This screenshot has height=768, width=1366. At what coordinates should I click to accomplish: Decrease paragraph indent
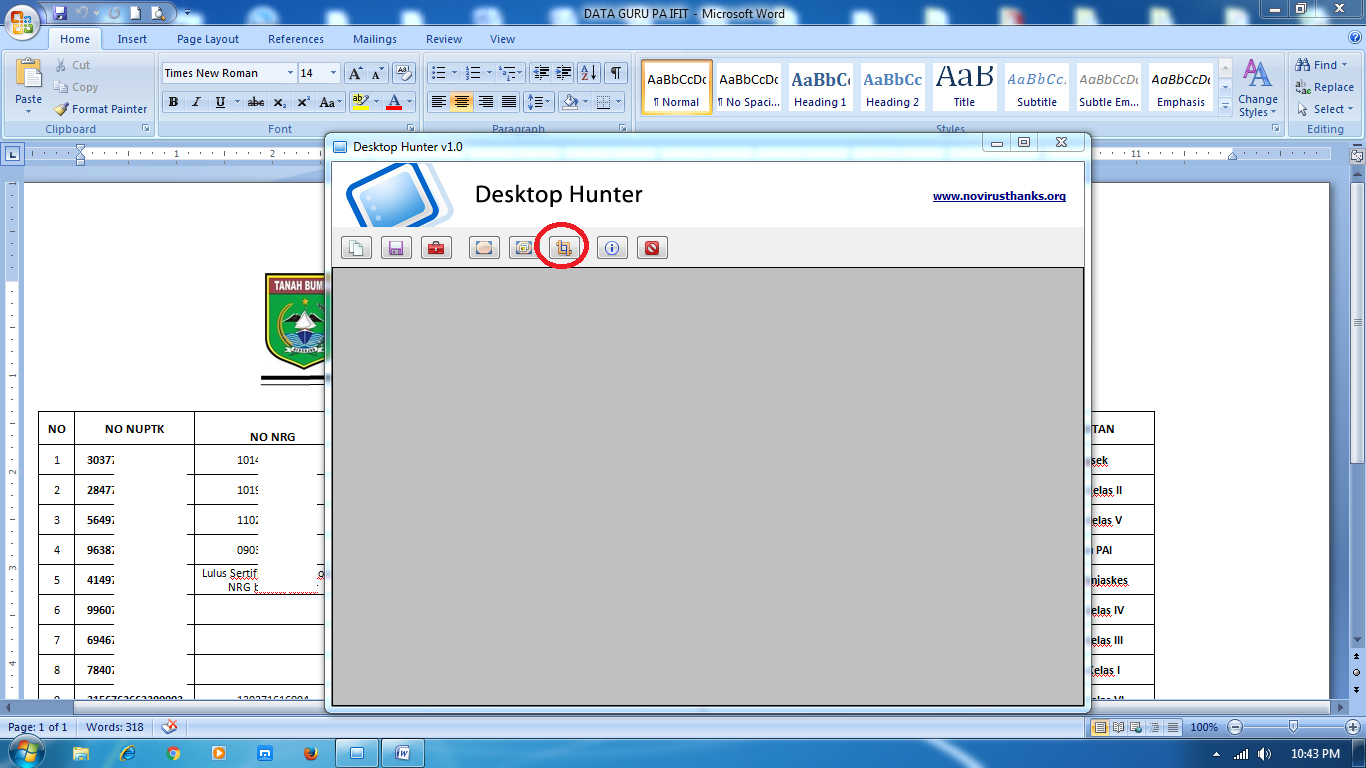click(x=541, y=73)
